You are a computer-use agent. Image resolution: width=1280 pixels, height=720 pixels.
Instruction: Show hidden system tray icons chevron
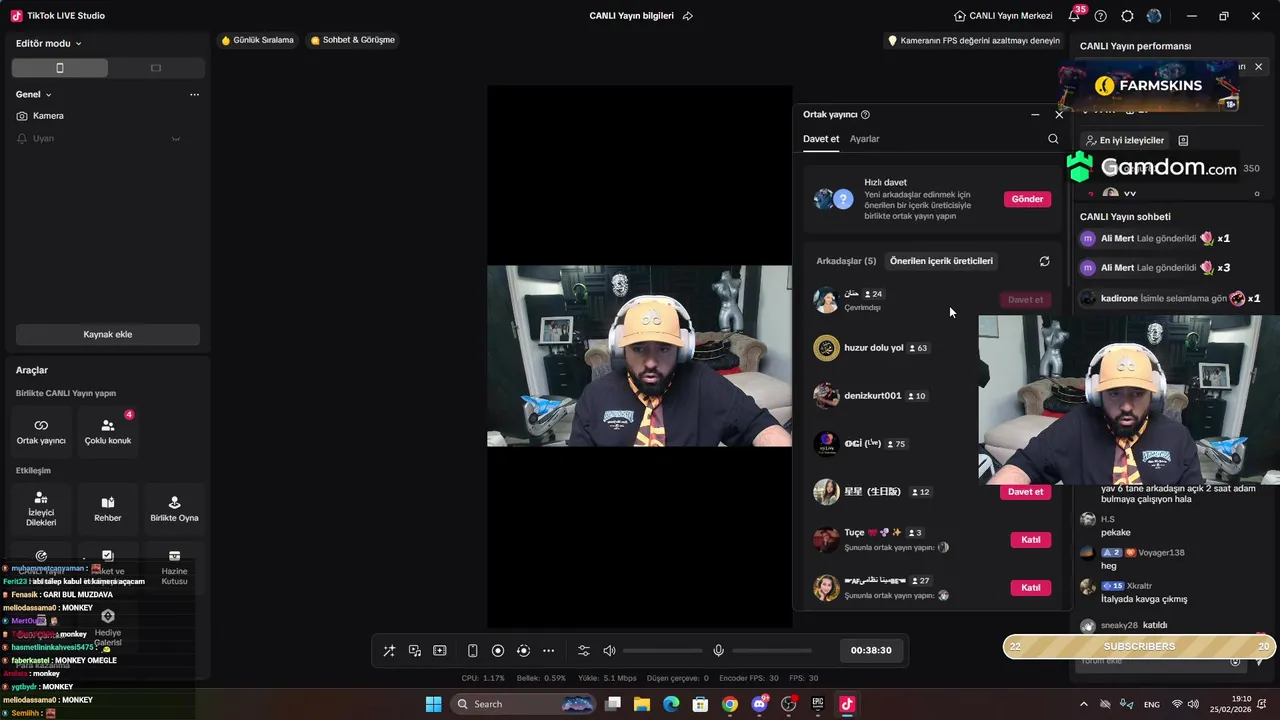(x=1084, y=704)
